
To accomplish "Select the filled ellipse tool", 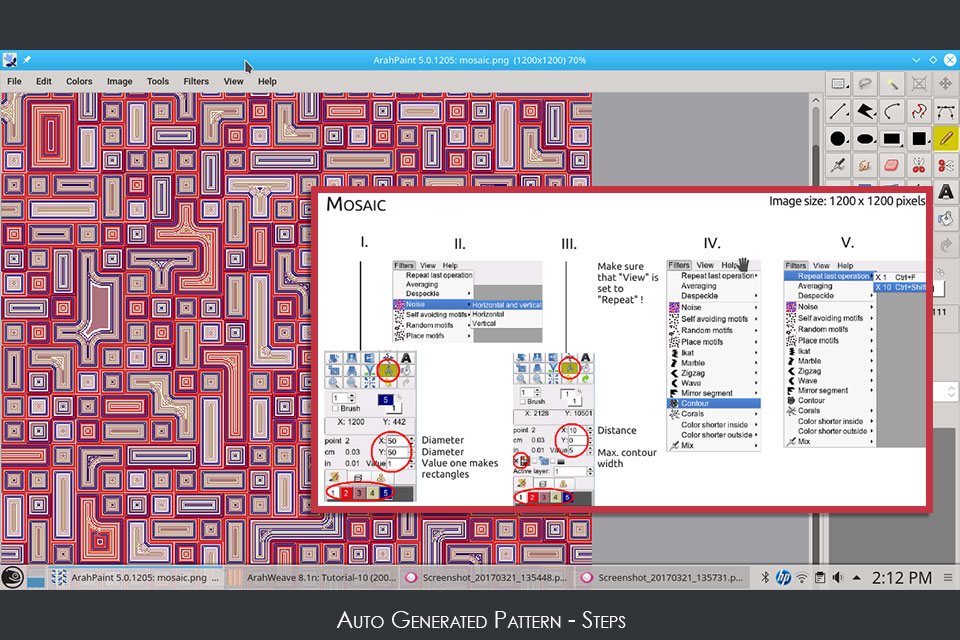I will pos(865,138).
